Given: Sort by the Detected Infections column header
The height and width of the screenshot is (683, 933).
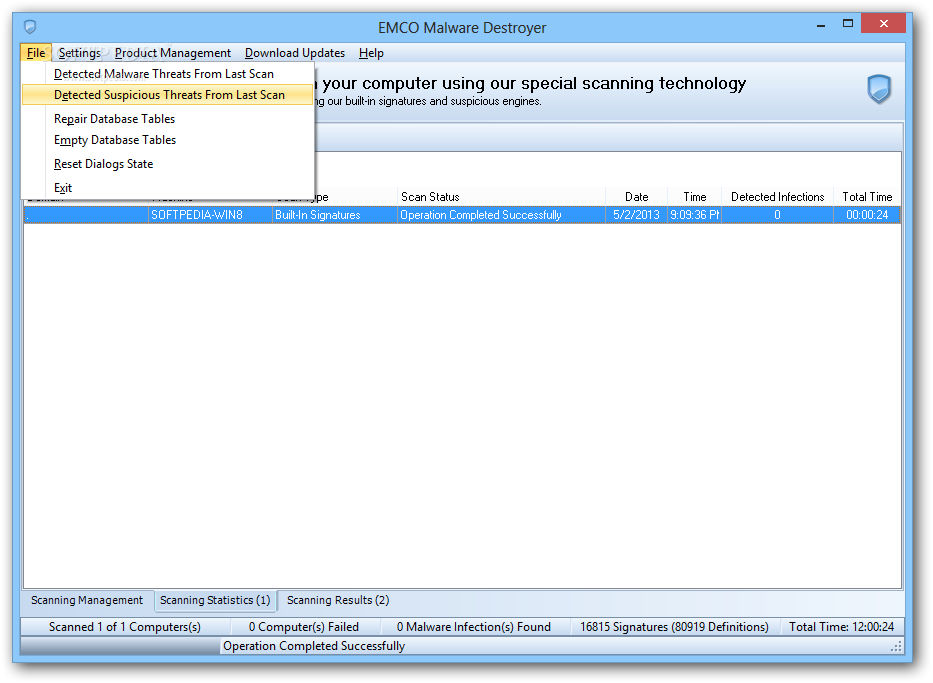Looking at the screenshot, I should point(777,197).
